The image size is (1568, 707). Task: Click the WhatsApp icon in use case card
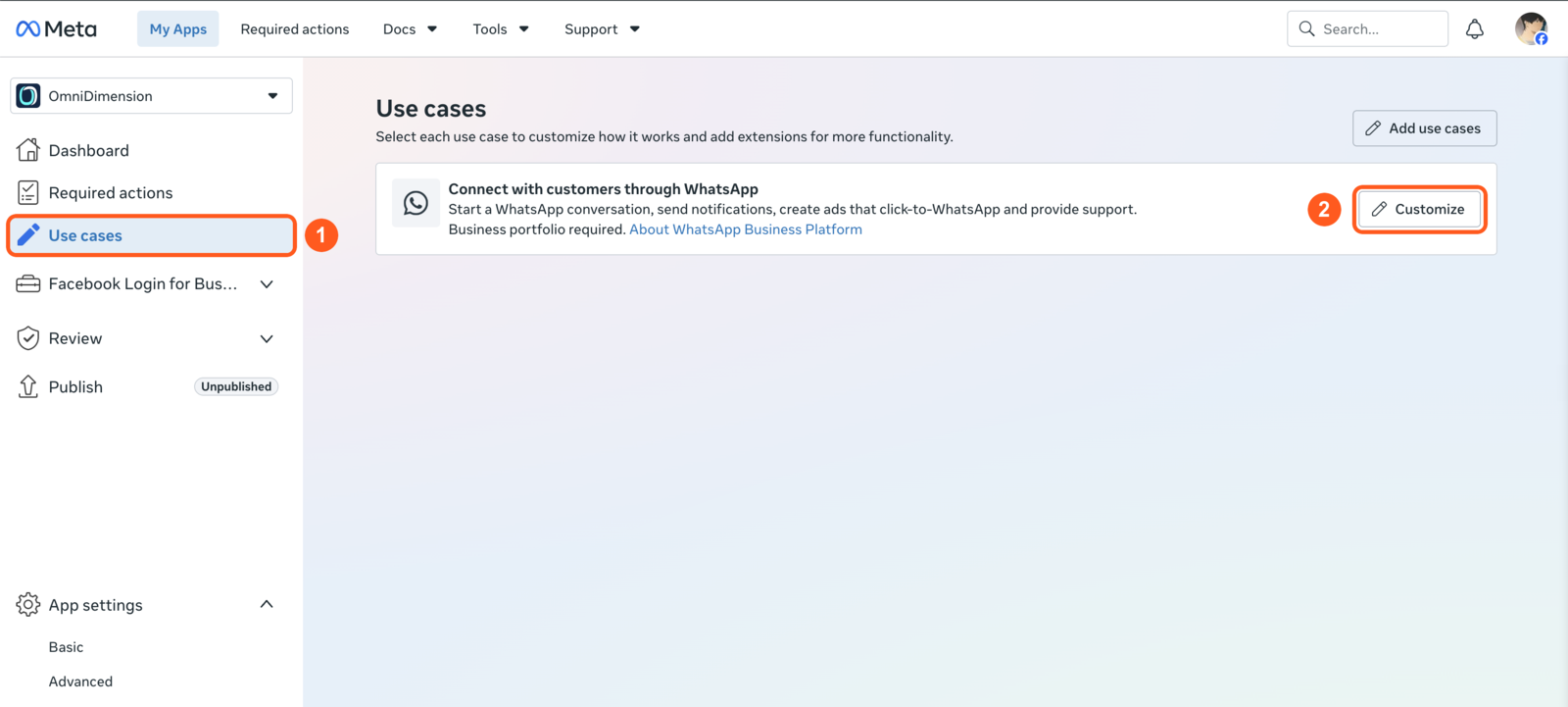pos(416,203)
